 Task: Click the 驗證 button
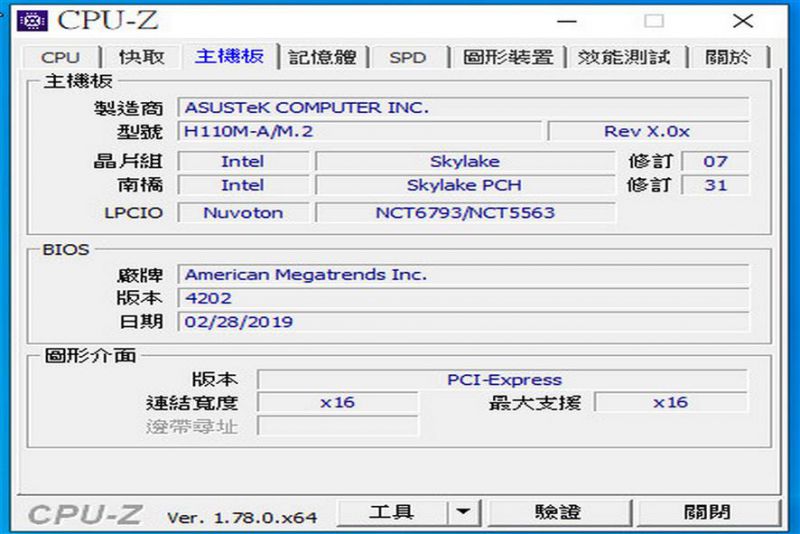point(558,512)
